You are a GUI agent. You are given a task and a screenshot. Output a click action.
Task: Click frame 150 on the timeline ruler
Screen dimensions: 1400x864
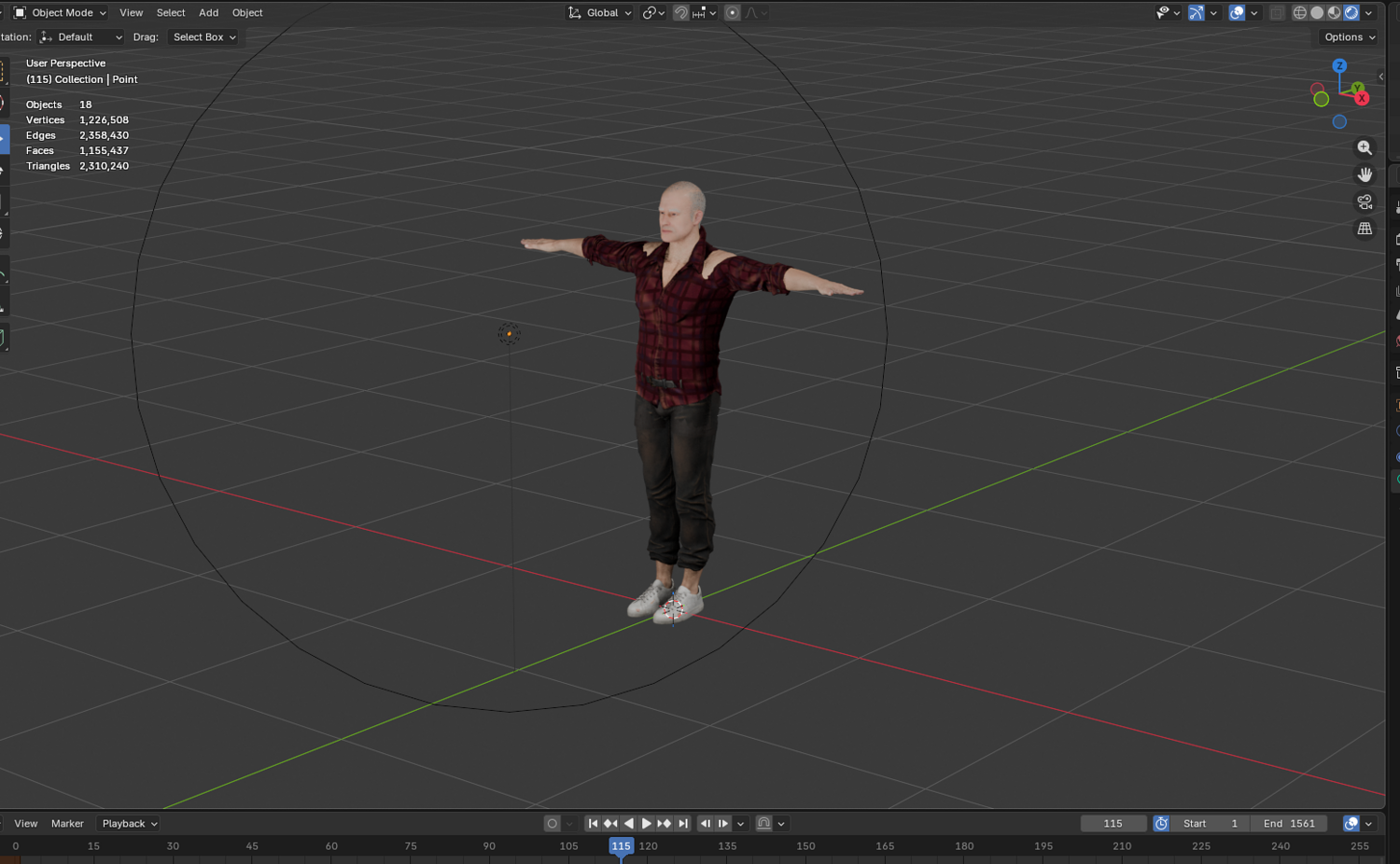[x=805, y=846]
